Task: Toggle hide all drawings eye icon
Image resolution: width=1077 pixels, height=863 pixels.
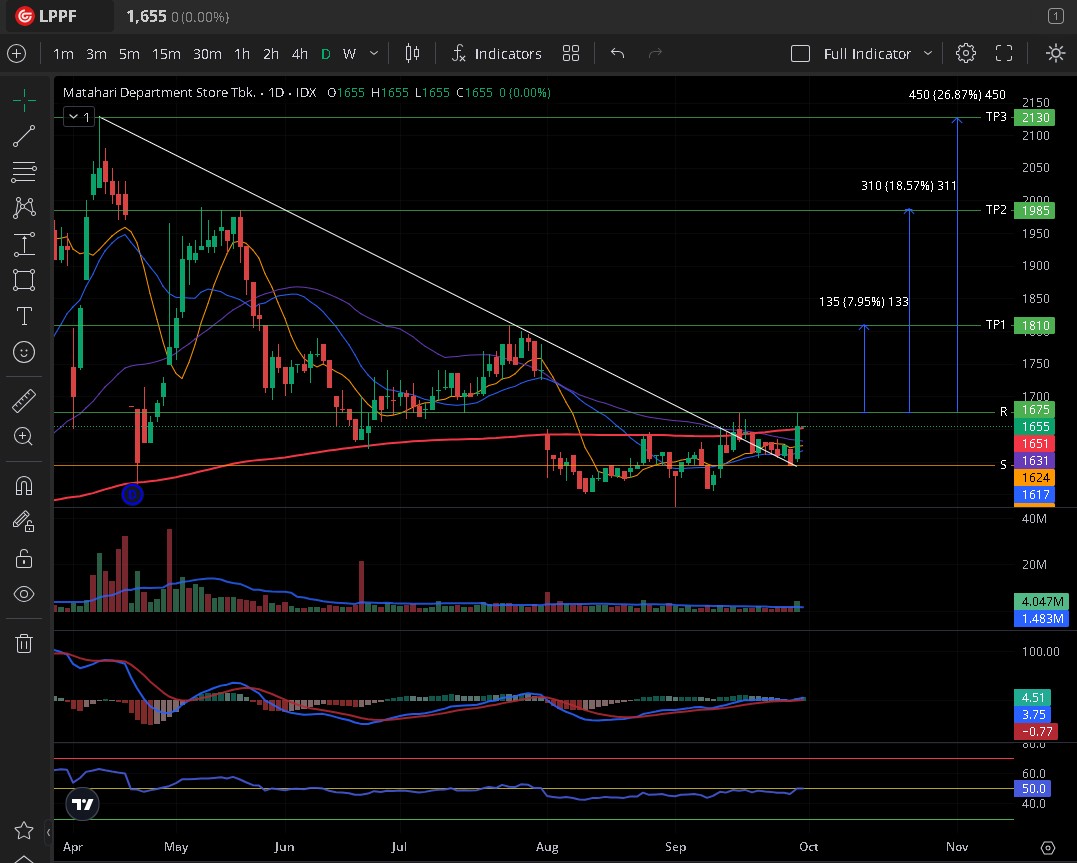Action: click(x=24, y=594)
